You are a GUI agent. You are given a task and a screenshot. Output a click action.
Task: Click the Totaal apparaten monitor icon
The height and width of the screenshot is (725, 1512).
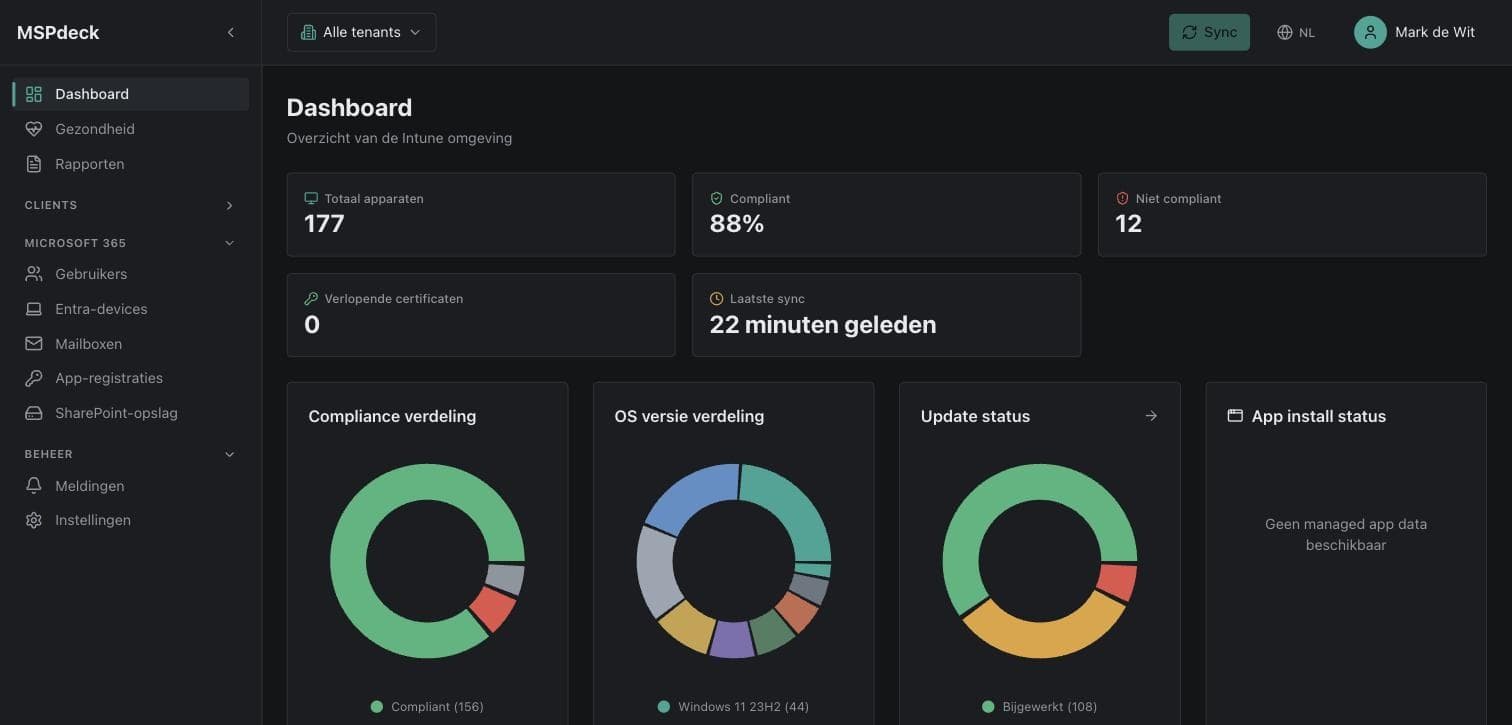[x=311, y=199]
